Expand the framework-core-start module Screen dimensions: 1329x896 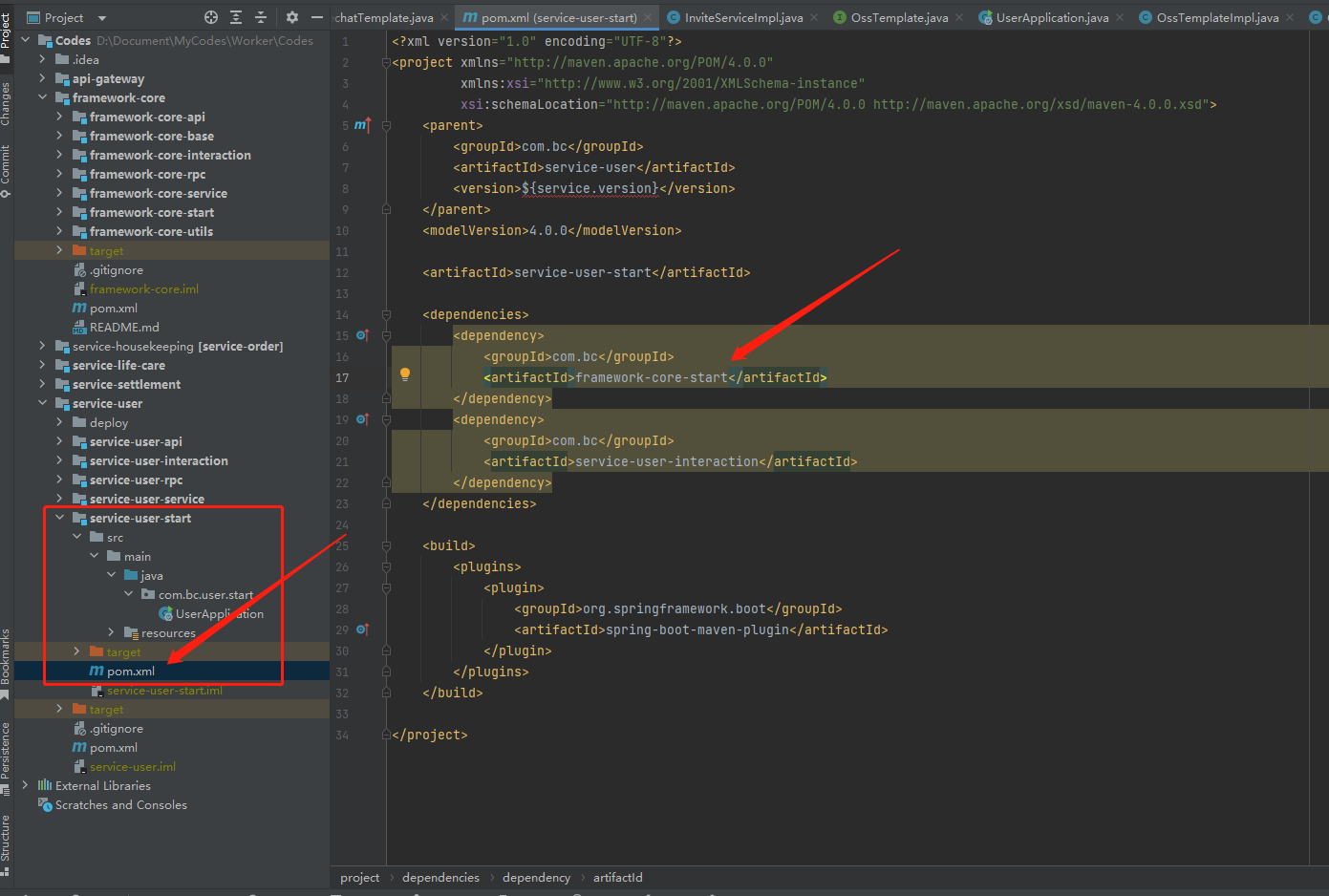(60, 212)
